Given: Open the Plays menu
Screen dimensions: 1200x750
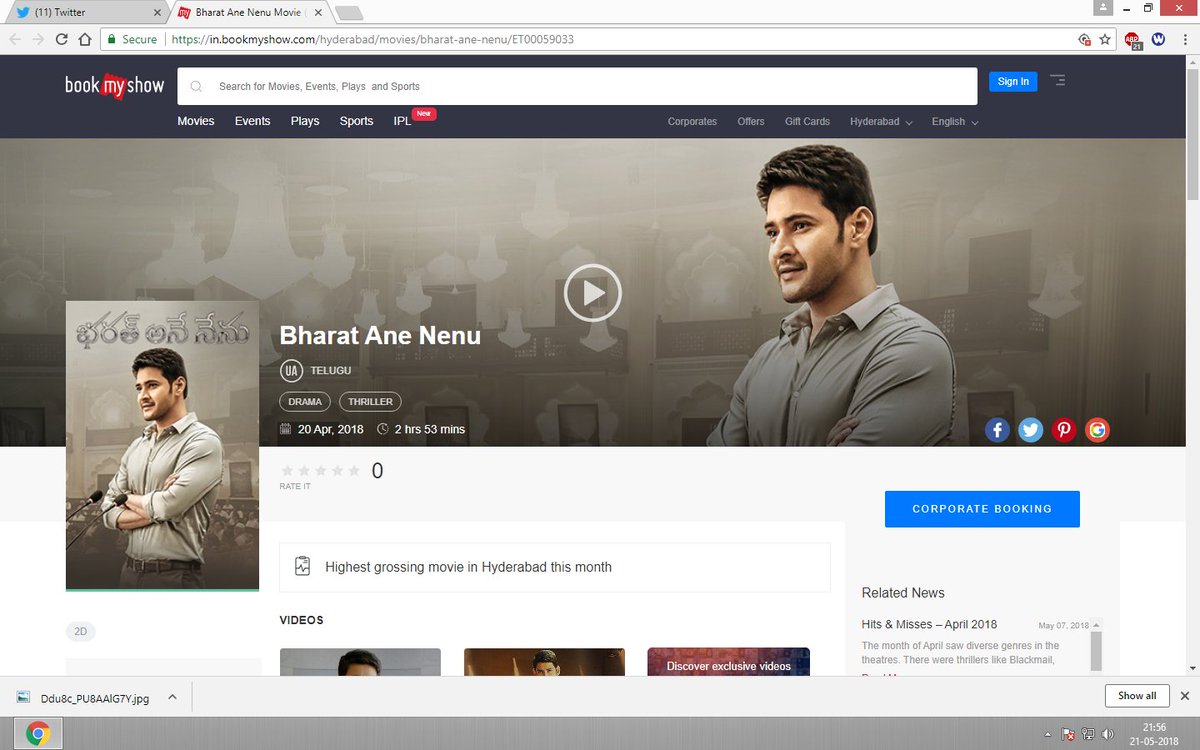Looking at the screenshot, I should (305, 121).
